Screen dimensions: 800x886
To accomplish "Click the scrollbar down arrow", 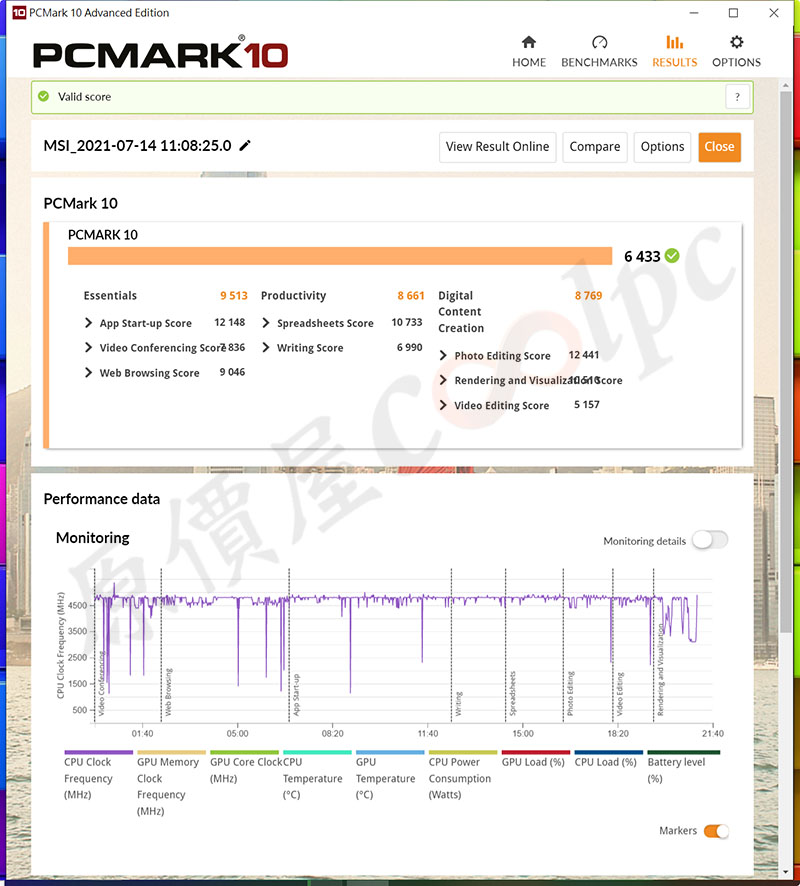I will [x=785, y=873].
